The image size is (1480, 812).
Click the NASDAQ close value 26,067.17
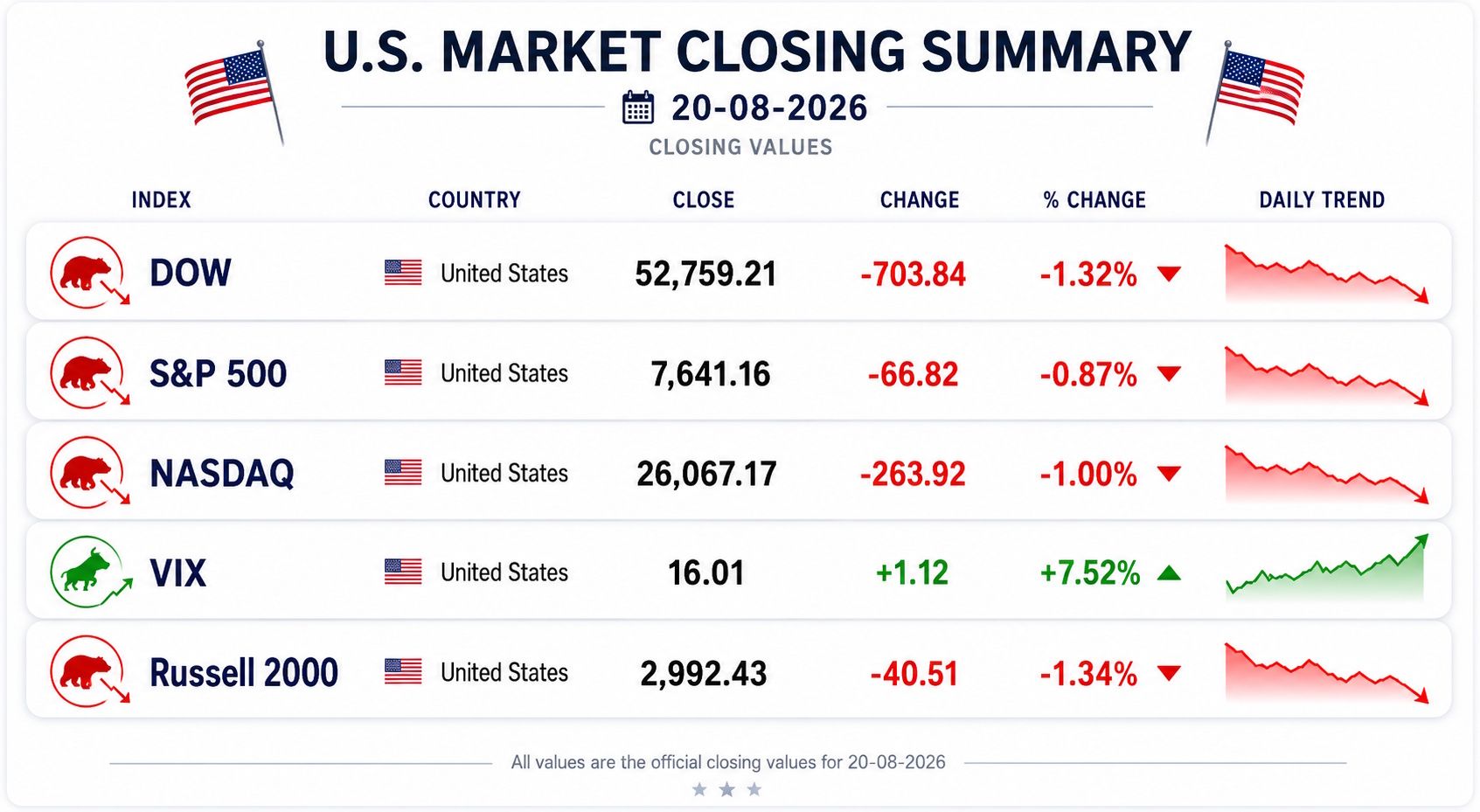point(706,474)
